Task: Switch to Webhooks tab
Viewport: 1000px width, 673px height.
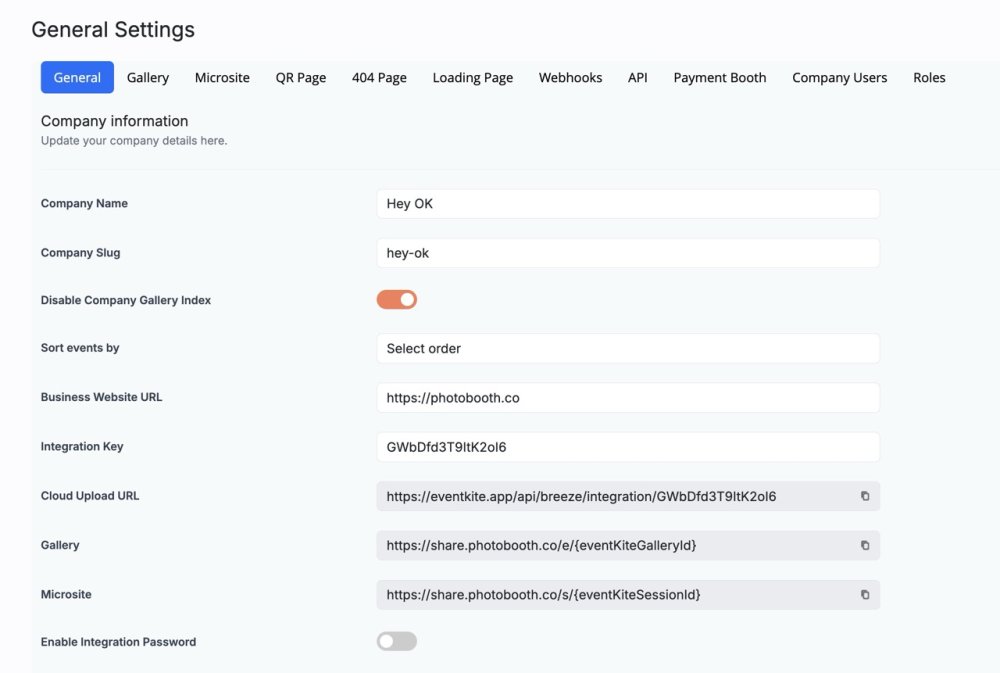Action: pyautogui.click(x=570, y=77)
